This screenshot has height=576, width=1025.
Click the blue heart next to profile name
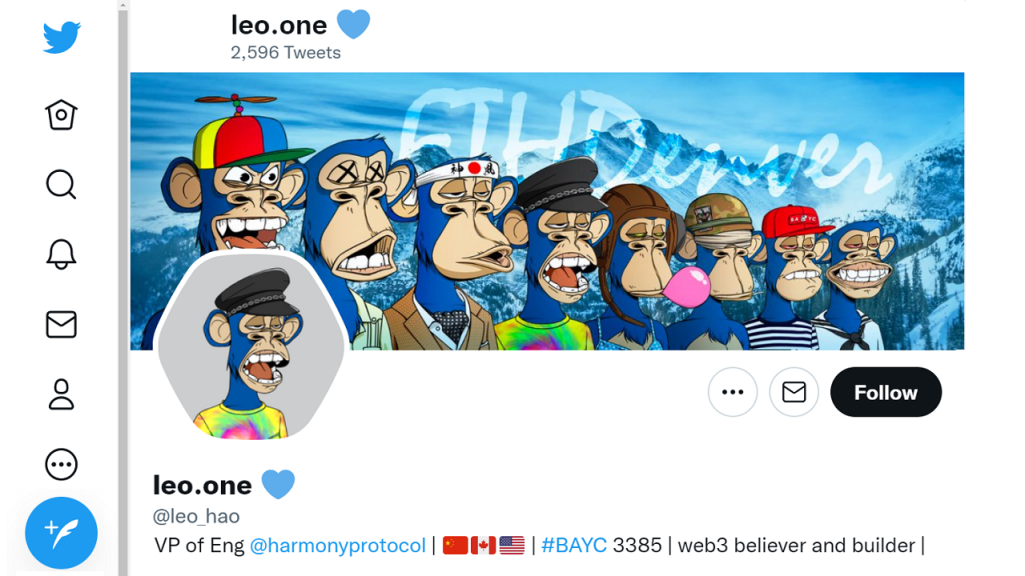(x=278, y=484)
